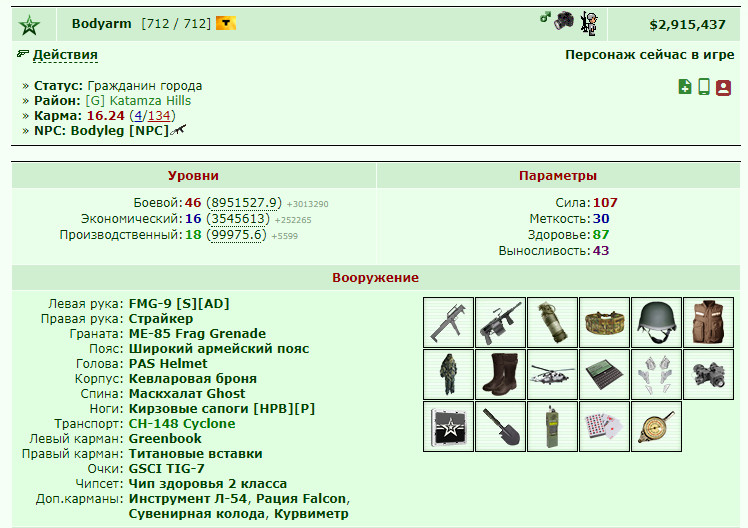Open the ME-85 Frag Grenade link
Image resolution: width=748 pixels, height=528 pixels.
[197, 333]
